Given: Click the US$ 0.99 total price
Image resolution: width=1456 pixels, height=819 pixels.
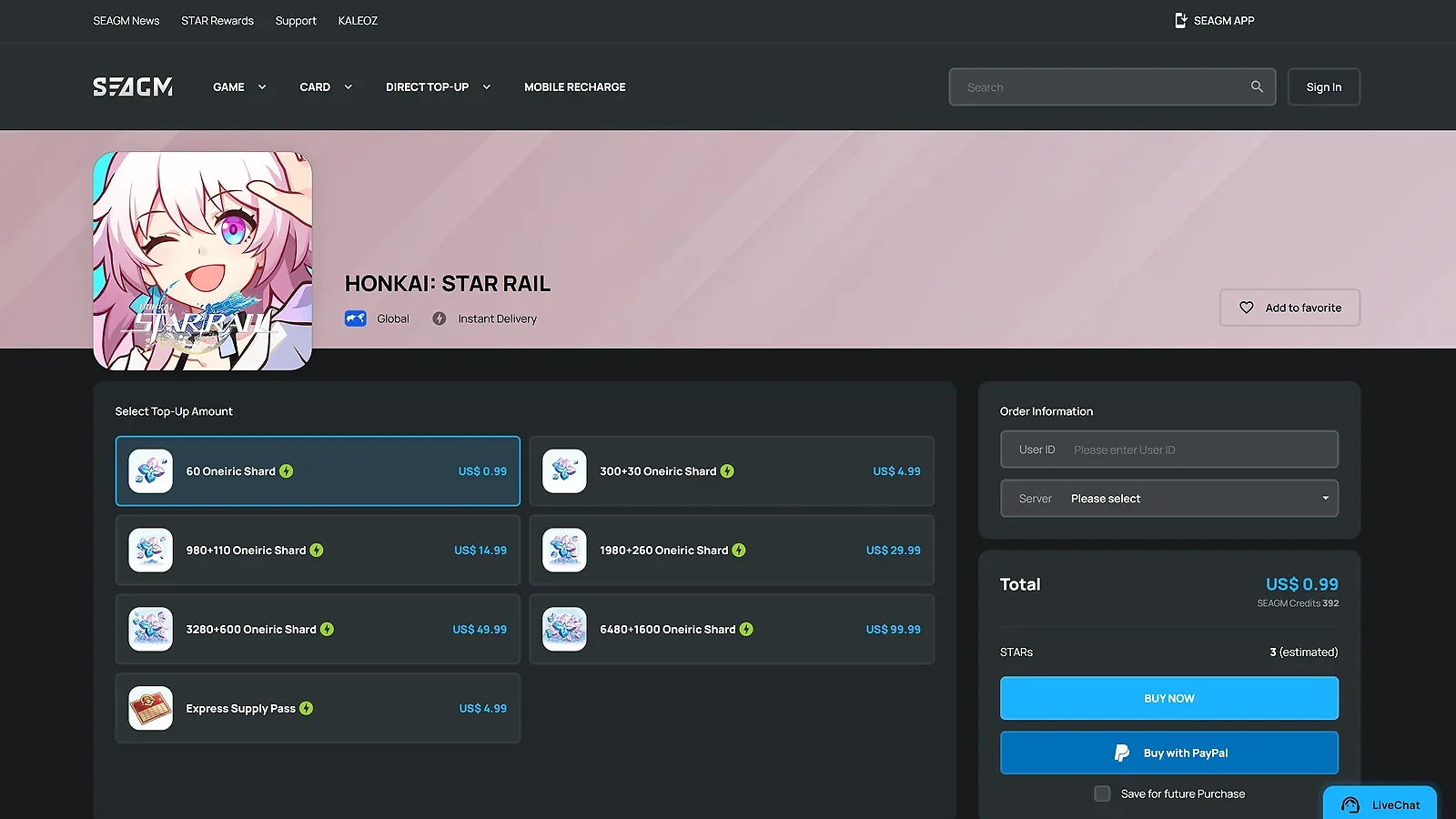Looking at the screenshot, I should (x=1302, y=584).
